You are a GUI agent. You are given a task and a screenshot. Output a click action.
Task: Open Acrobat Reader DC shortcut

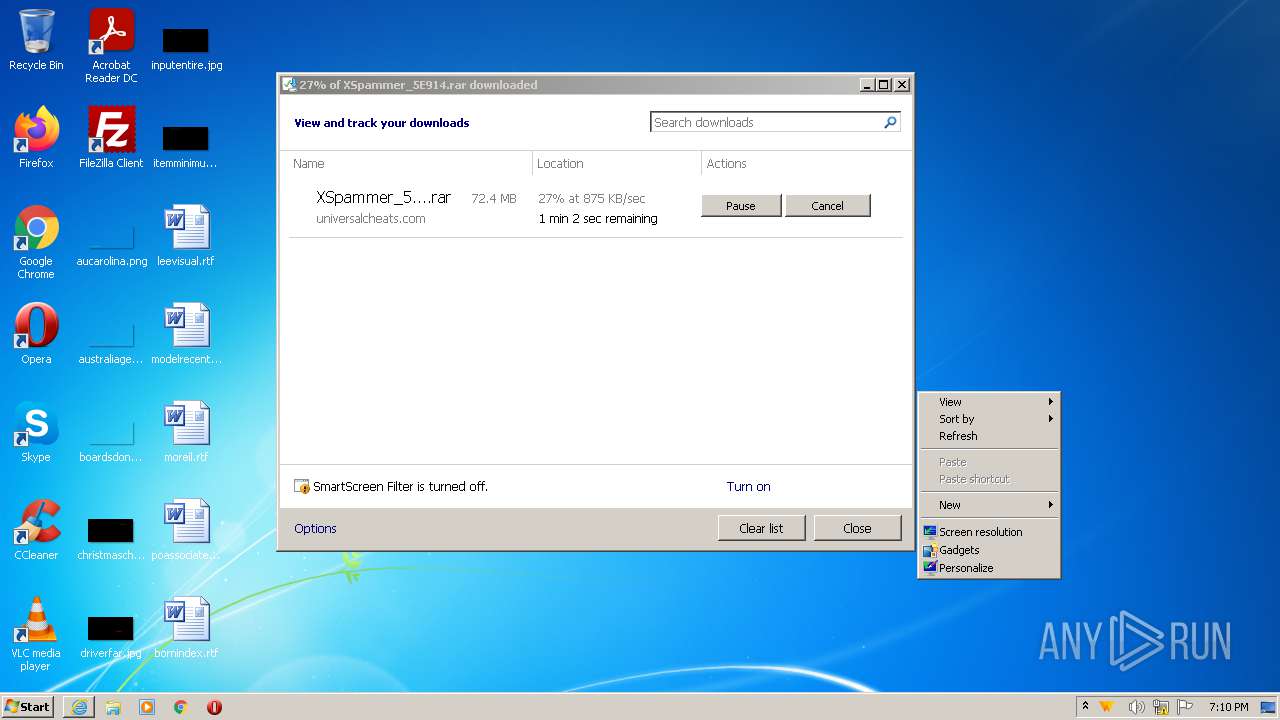tap(111, 46)
